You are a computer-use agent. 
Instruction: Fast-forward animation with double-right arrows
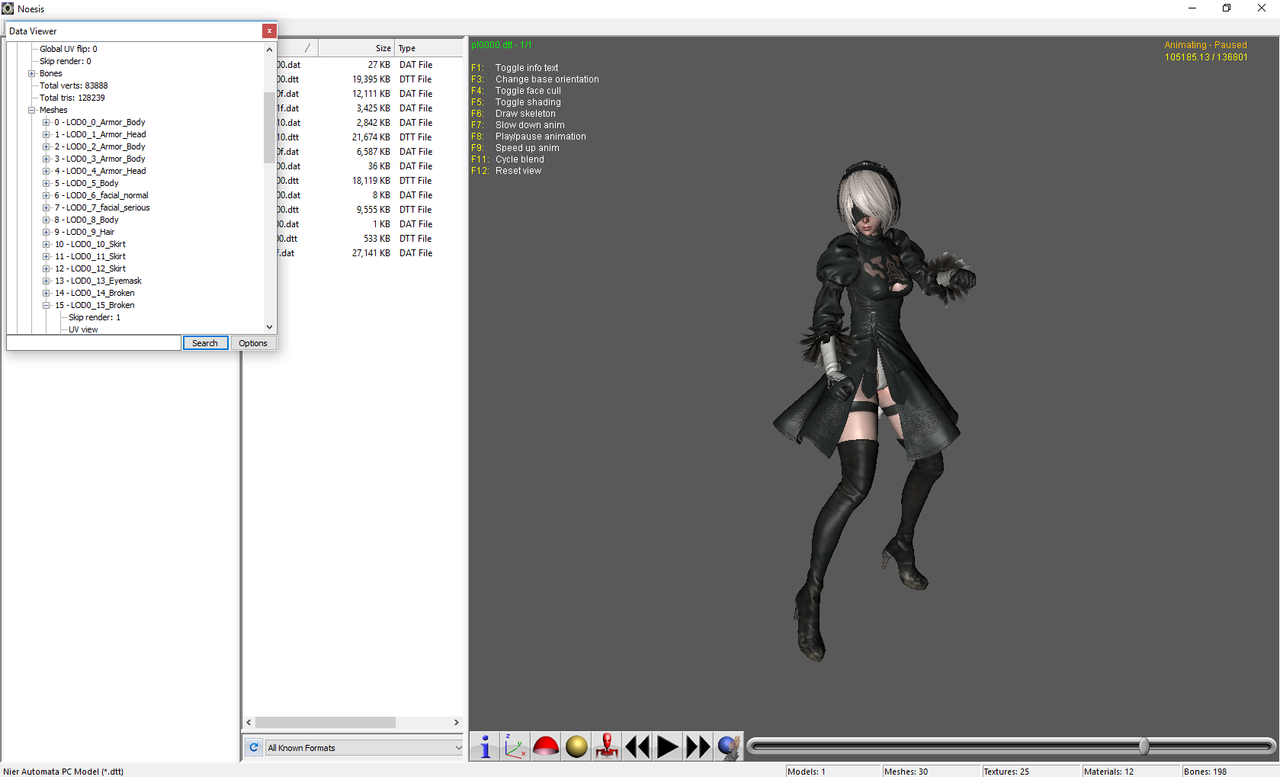click(x=698, y=746)
